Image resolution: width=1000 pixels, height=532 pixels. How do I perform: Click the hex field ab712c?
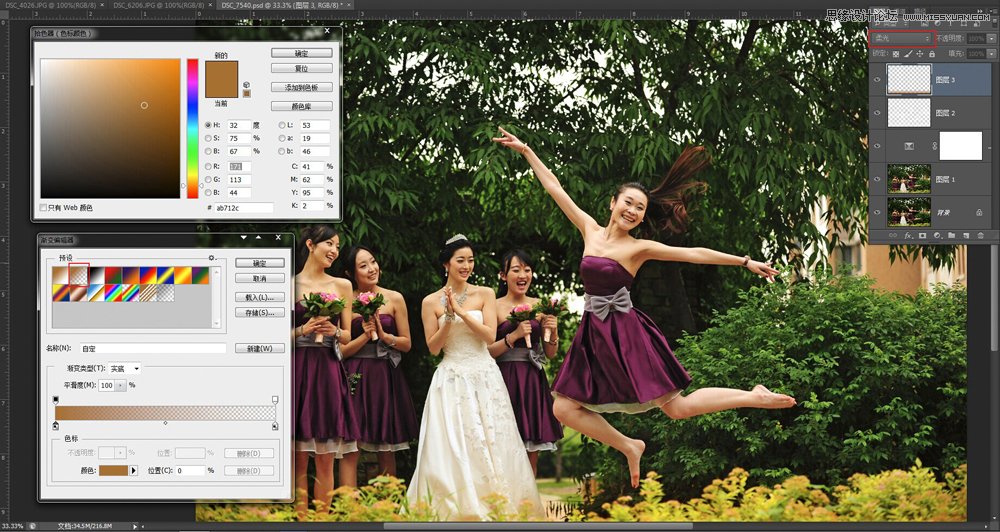pyautogui.click(x=244, y=208)
